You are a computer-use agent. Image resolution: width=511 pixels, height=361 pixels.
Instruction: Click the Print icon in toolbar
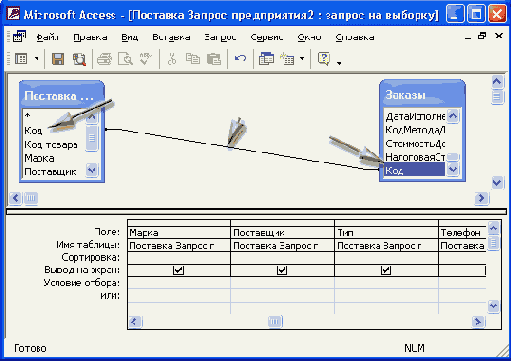(104, 59)
